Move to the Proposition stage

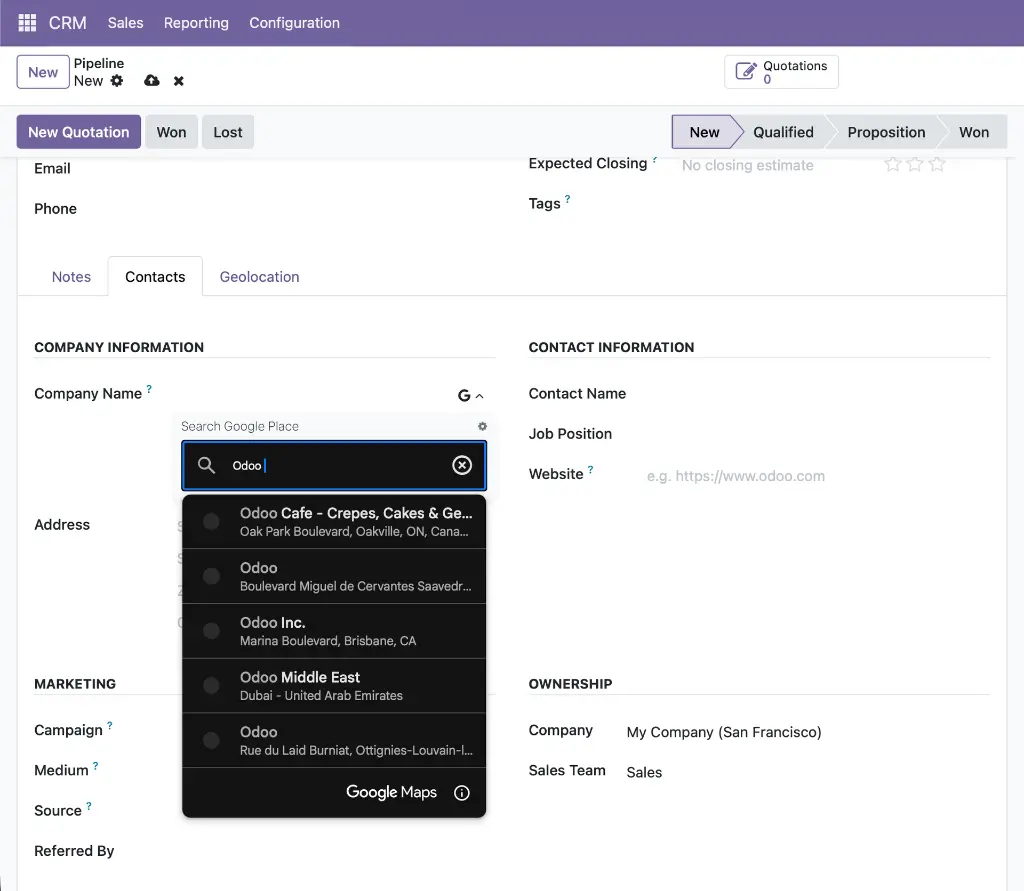tap(886, 132)
